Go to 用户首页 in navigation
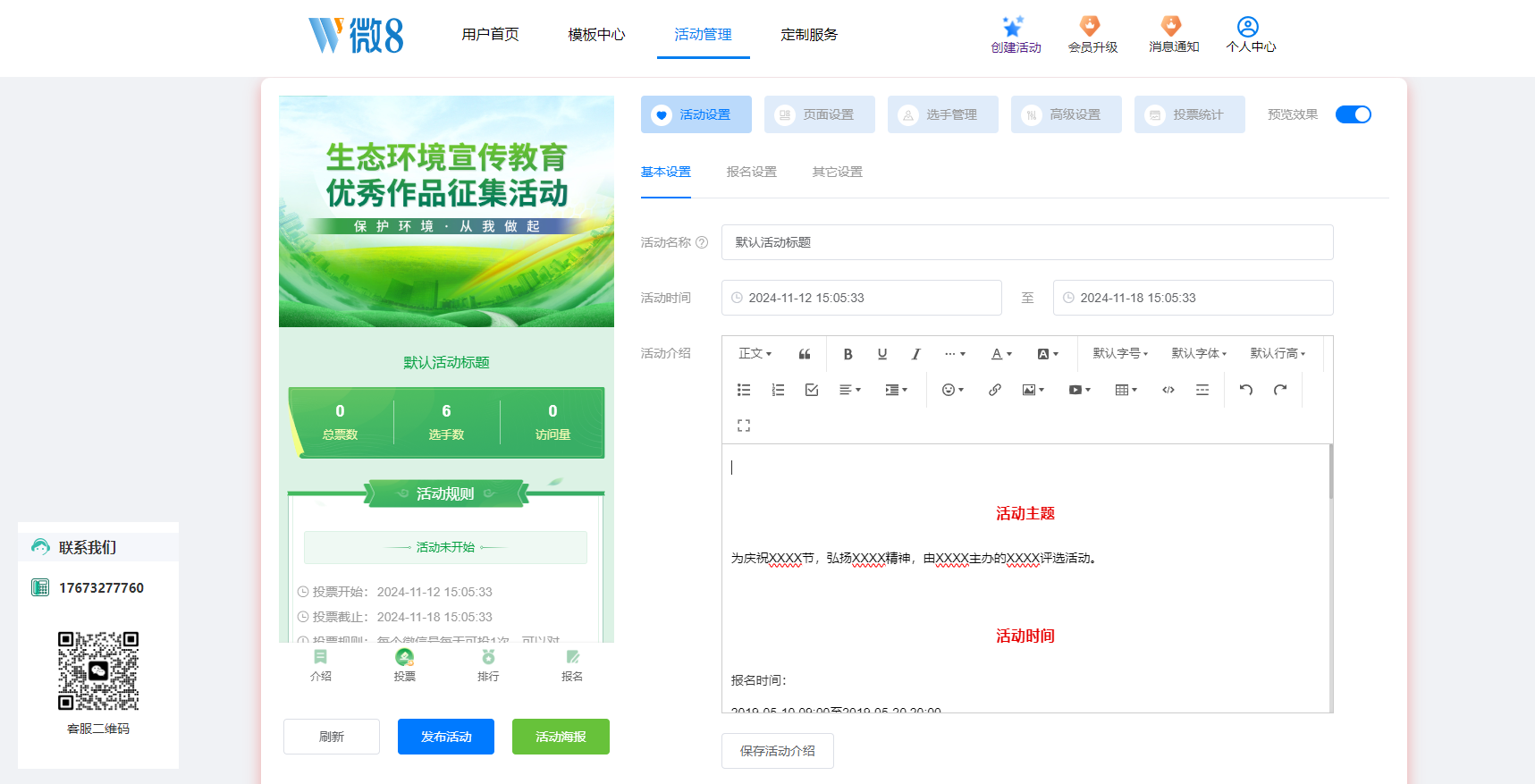This screenshot has width=1535, height=784. (490, 35)
